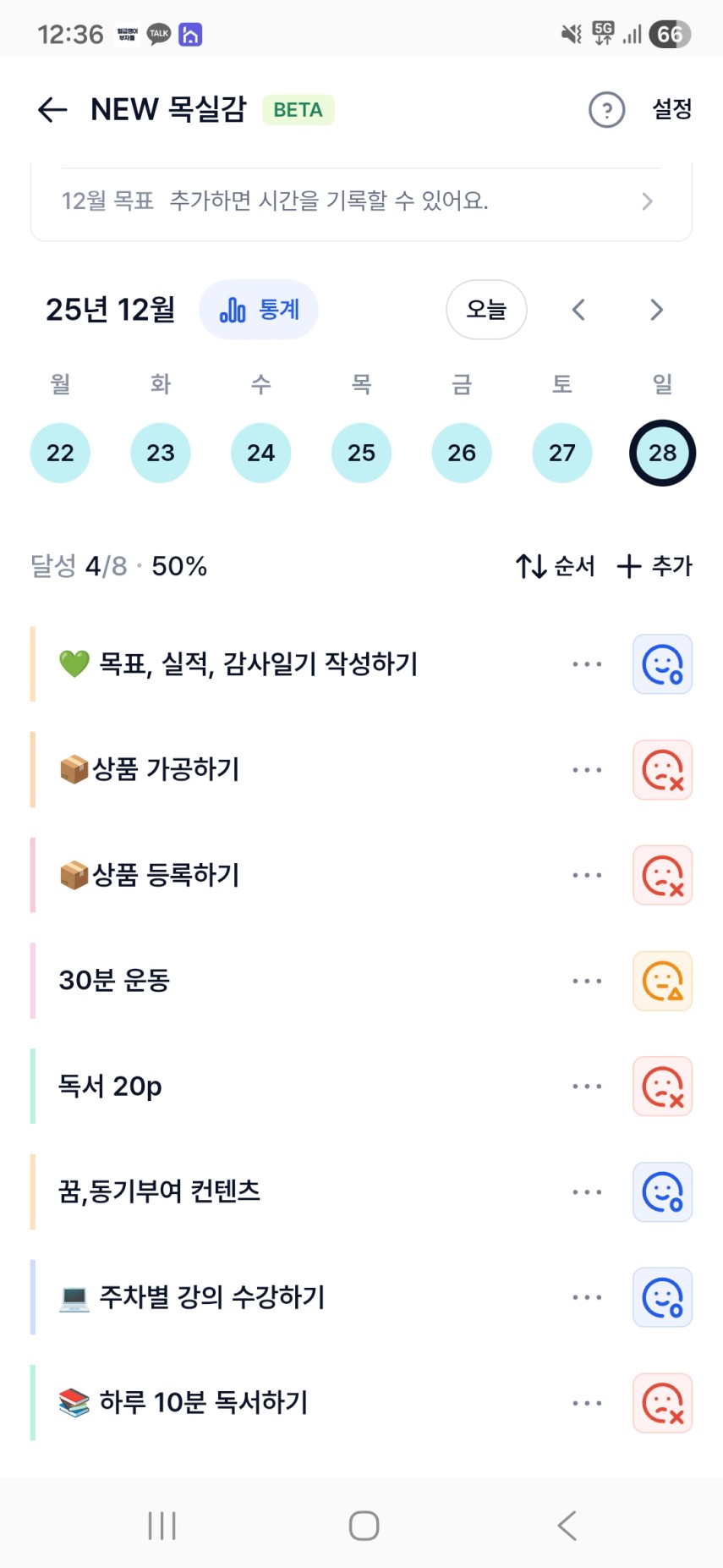Image resolution: width=723 pixels, height=1568 pixels.
Task: Go to next week chevron
Action: 656,311
